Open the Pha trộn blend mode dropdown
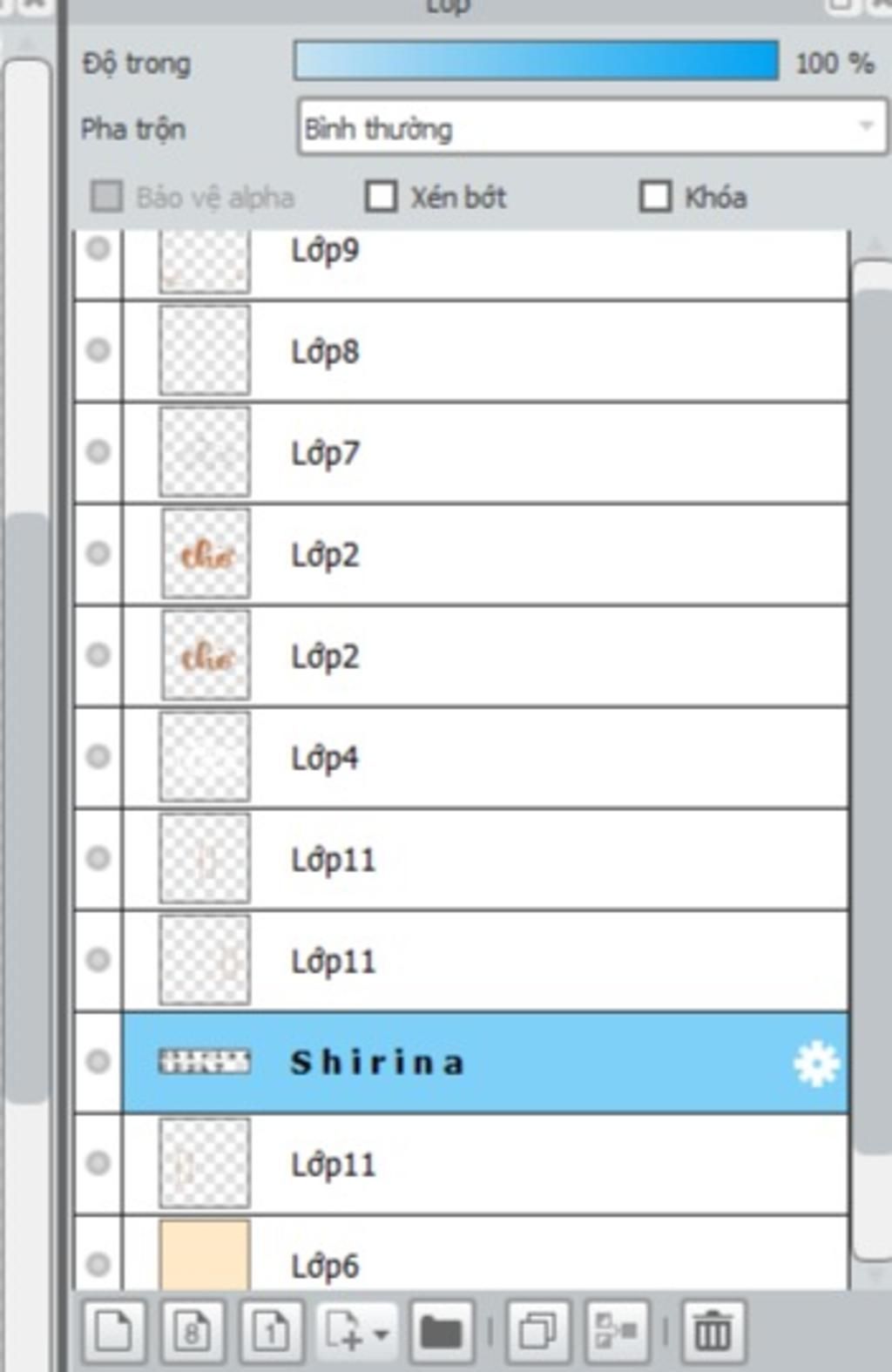Image resolution: width=892 pixels, height=1372 pixels. click(592, 127)
